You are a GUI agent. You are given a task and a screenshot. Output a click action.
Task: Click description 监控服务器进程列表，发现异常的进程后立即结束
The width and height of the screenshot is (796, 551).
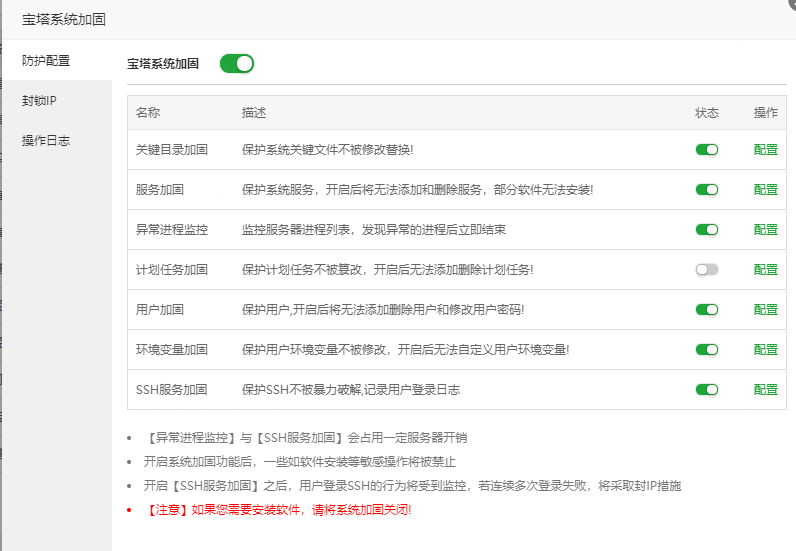pos(374,230)
